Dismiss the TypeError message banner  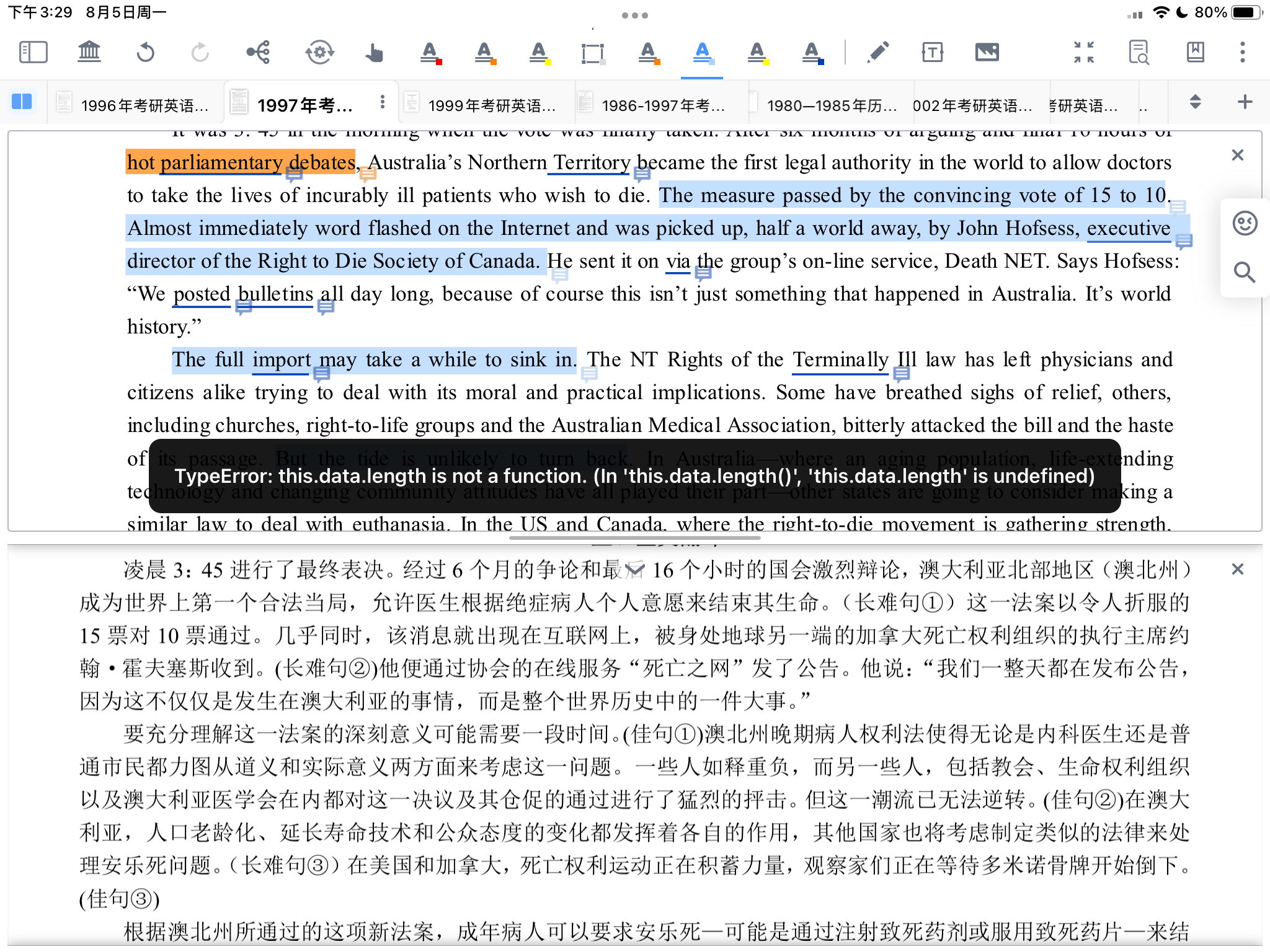[634, 476]
